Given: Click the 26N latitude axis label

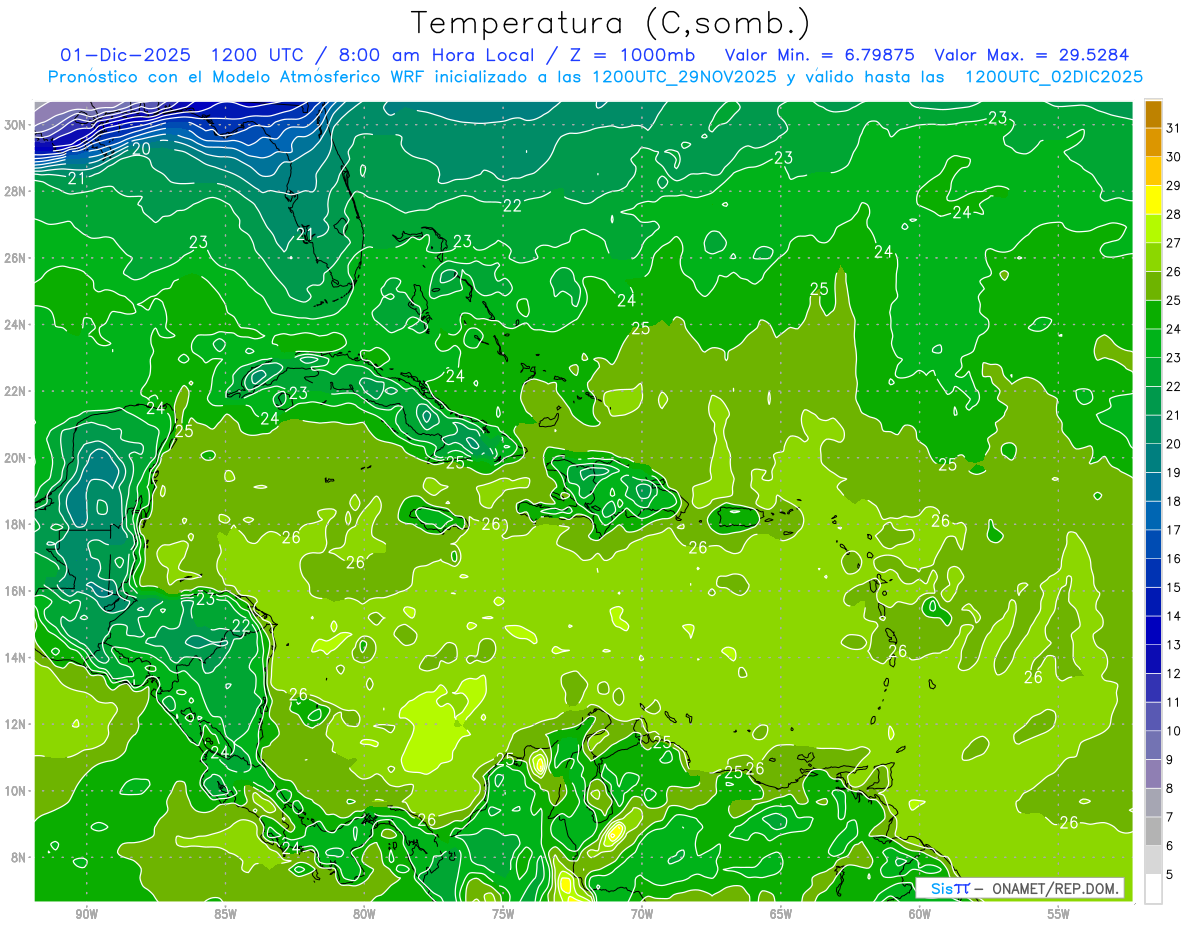Looking at the screenshot, I should coord(15,258).
